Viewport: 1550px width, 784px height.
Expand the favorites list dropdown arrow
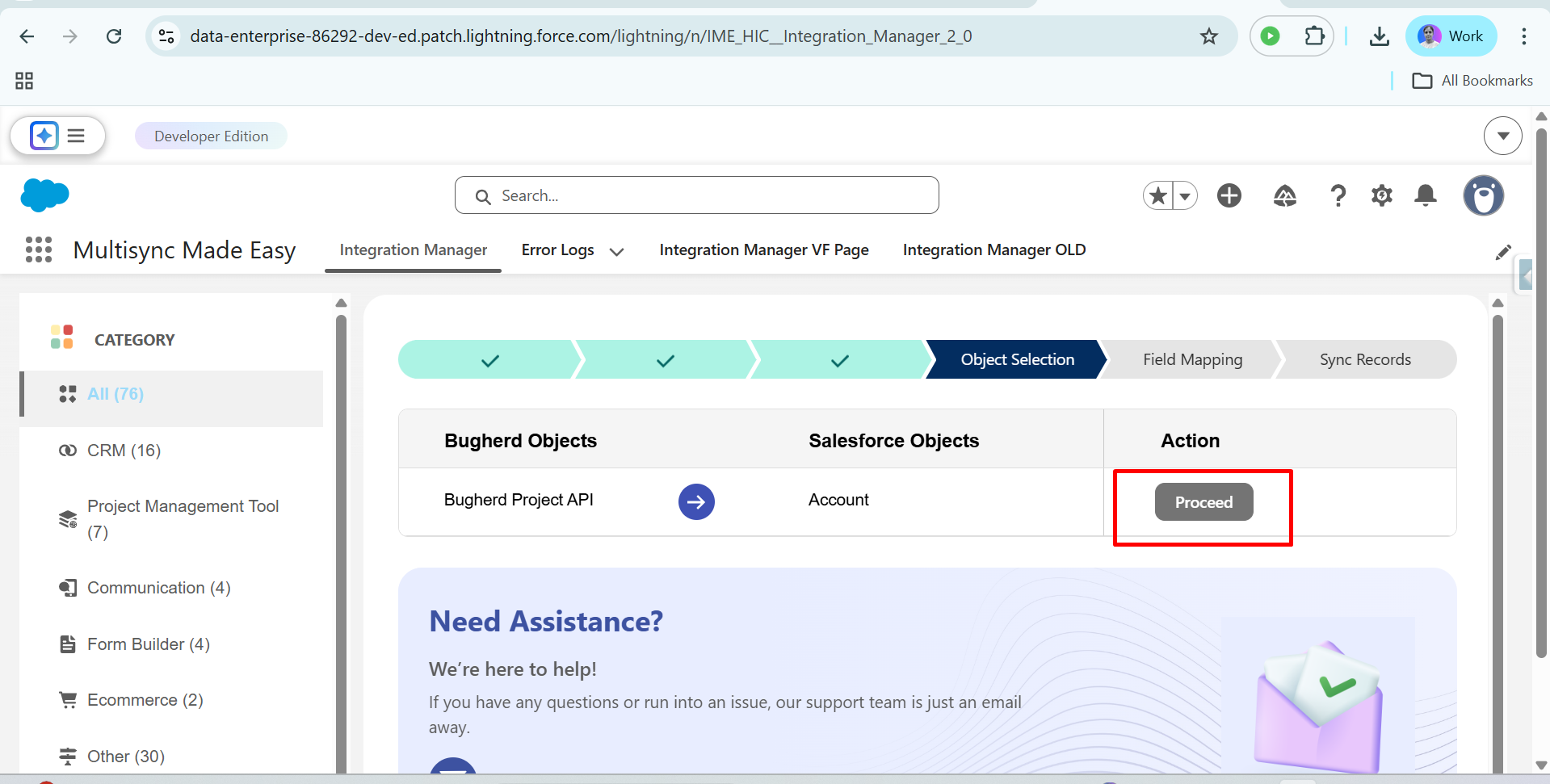pos(1185,195)
